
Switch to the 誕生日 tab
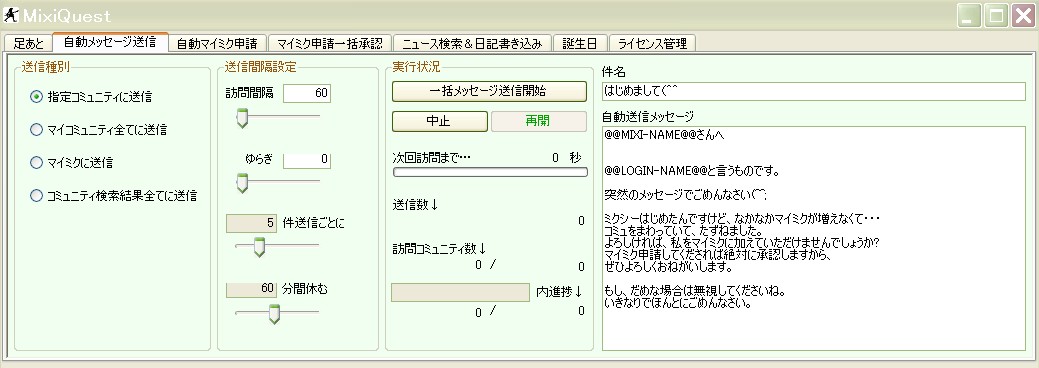point(580,44)
